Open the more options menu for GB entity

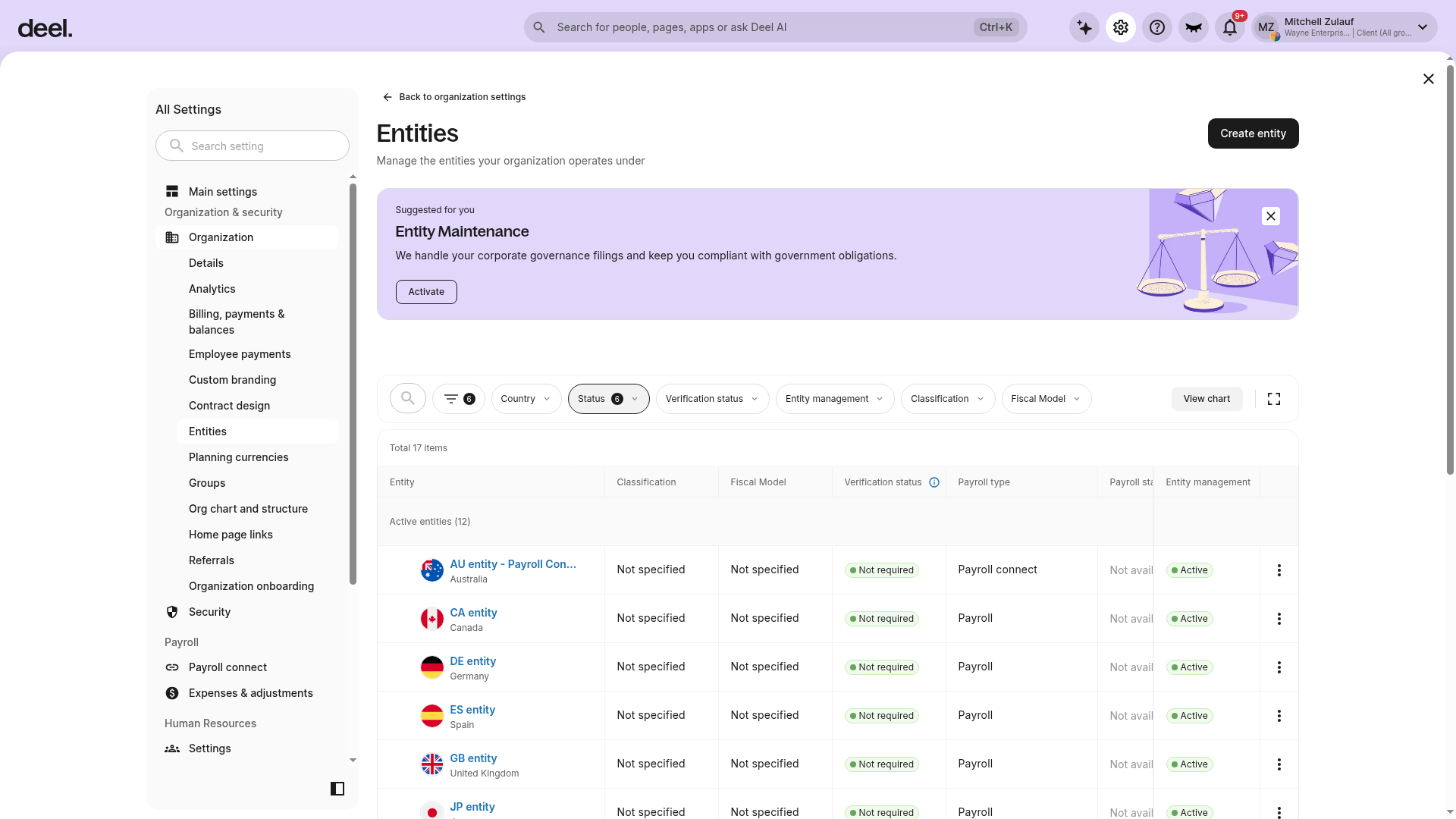coord(1279,764)
